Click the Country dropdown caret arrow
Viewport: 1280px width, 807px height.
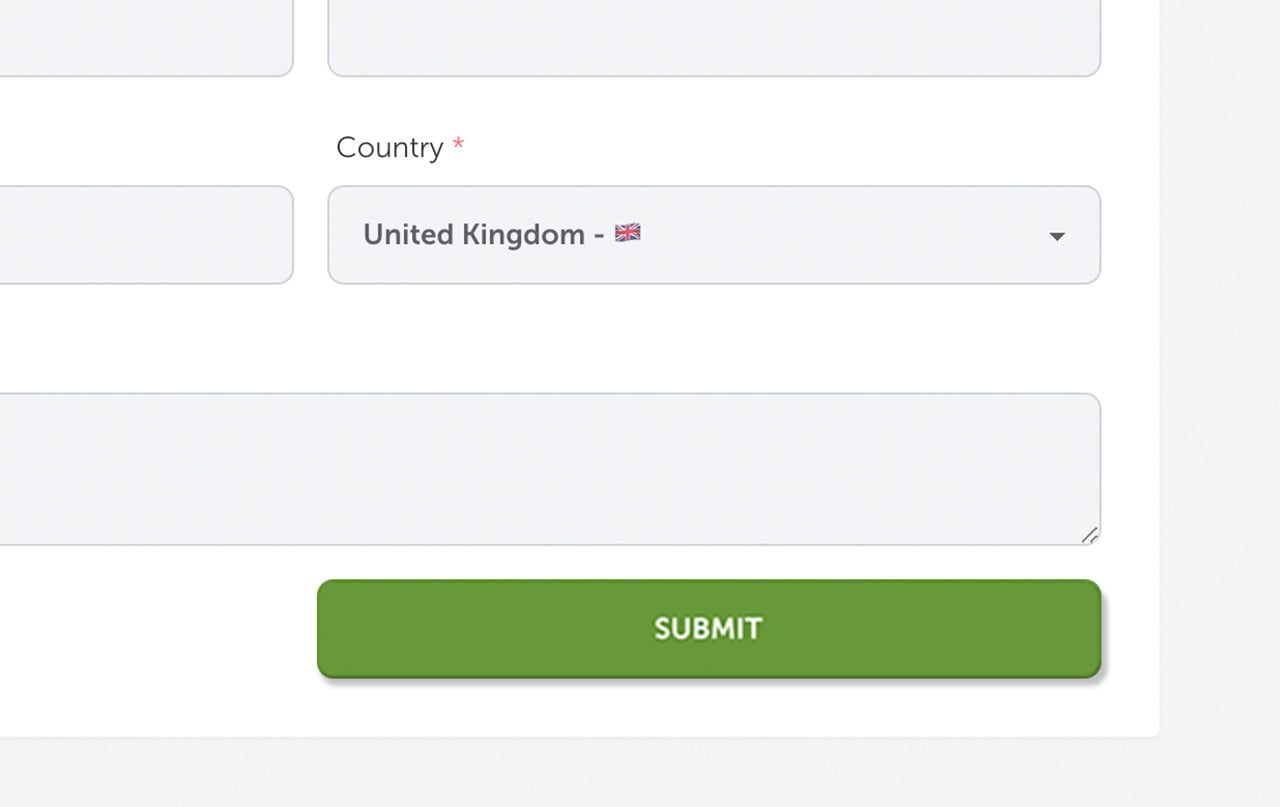coord(1056,236)
